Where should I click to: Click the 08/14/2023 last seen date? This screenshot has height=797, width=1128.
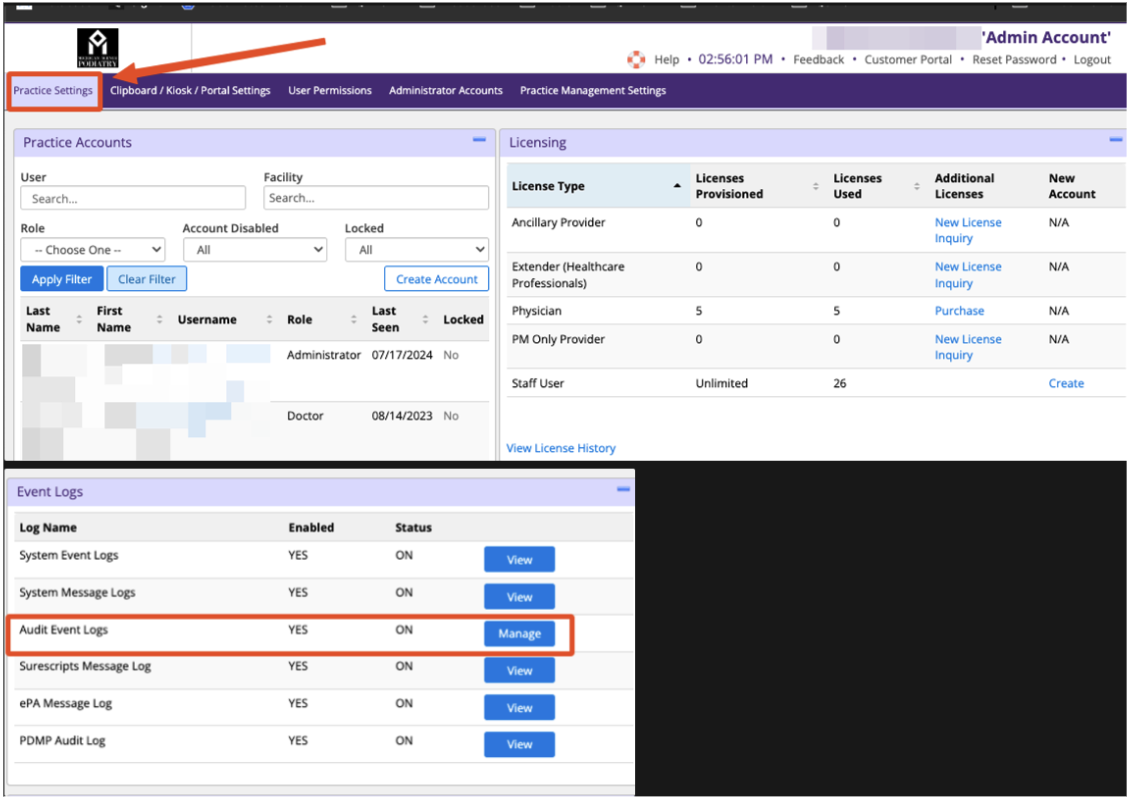[402, 416]
